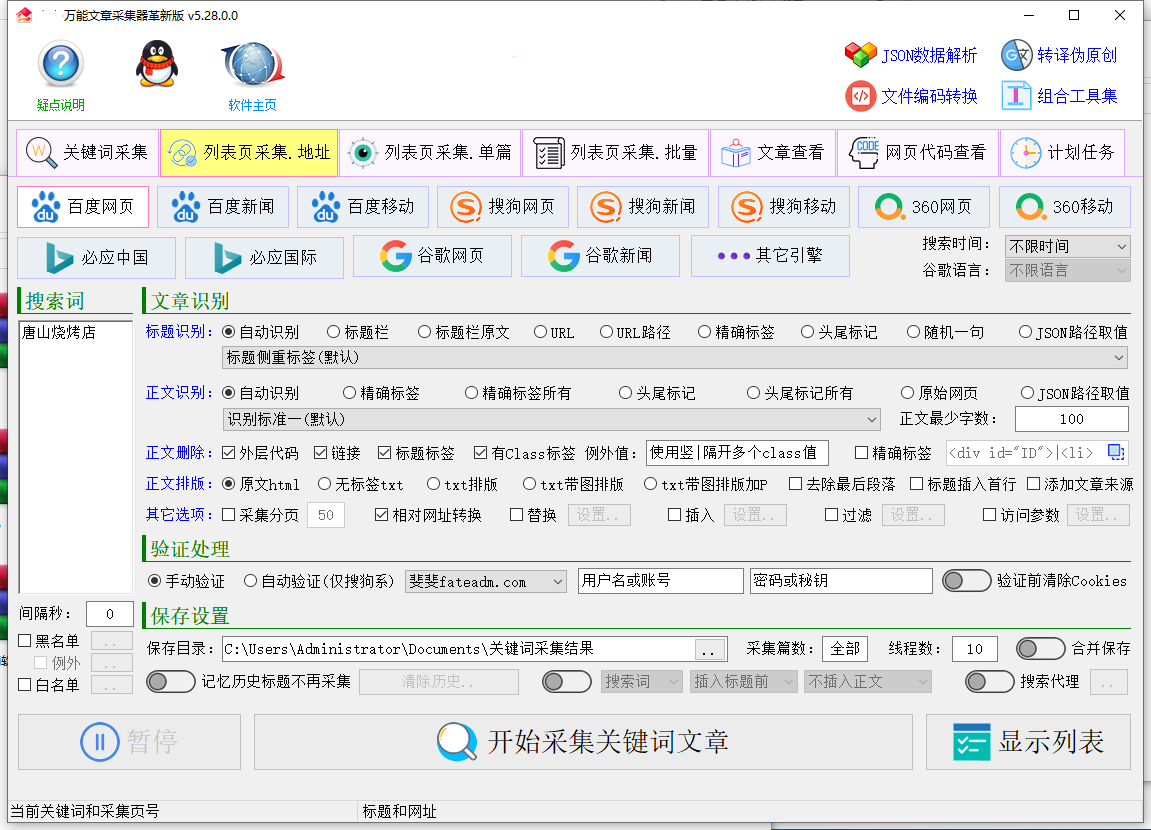Switch to 列表页采集.地址 tab
The height and width of the screenshot is (830, 1151).
(x=249, y=153)
